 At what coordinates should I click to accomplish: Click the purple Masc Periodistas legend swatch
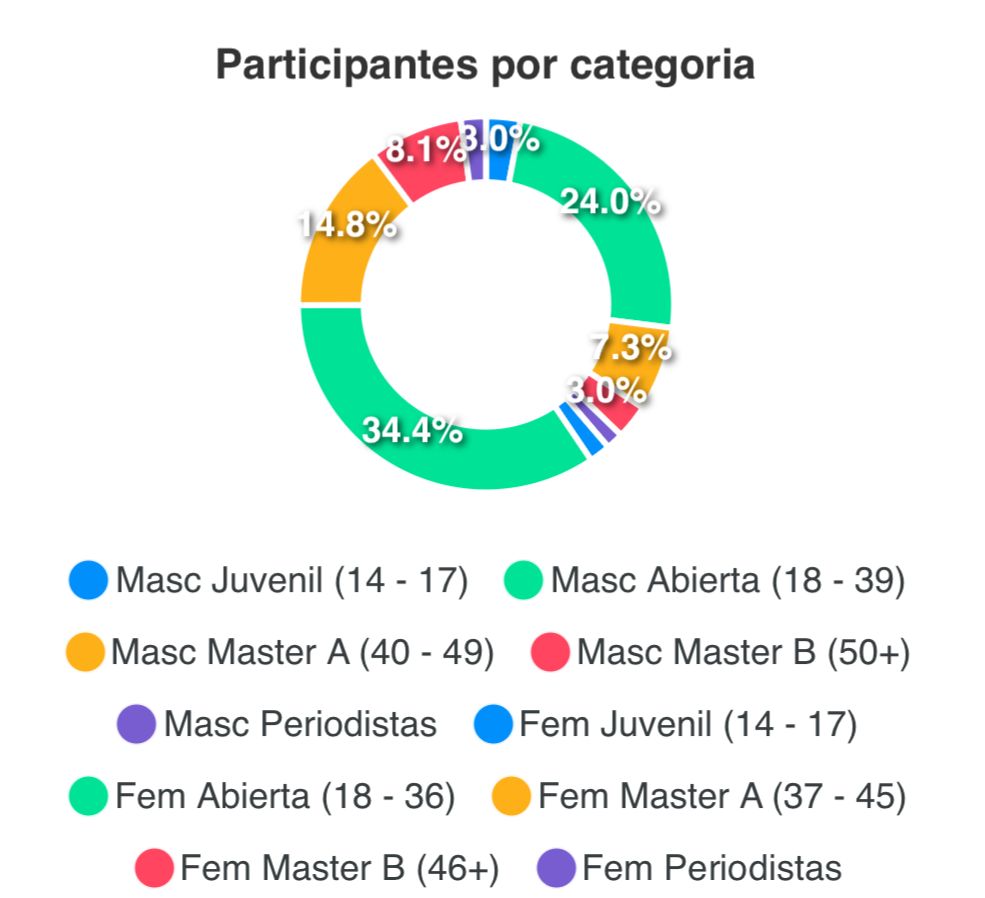136,724
